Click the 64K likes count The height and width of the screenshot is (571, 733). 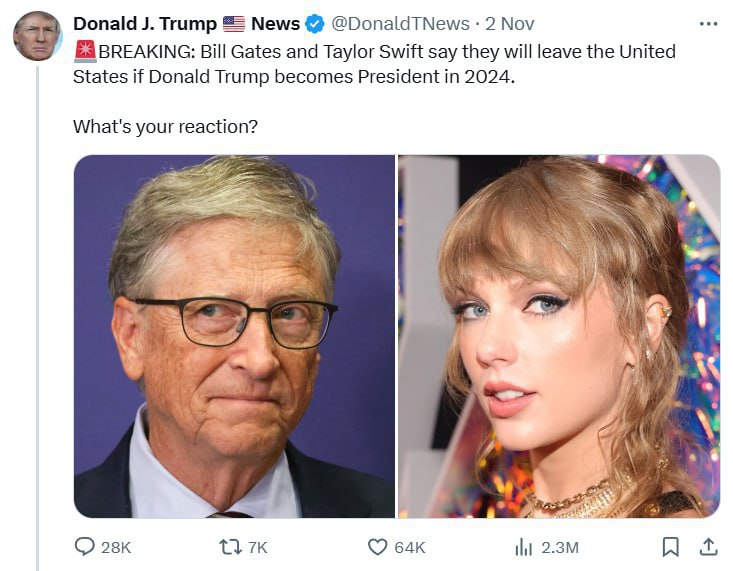pyautogui.click(x=410, y=547)
